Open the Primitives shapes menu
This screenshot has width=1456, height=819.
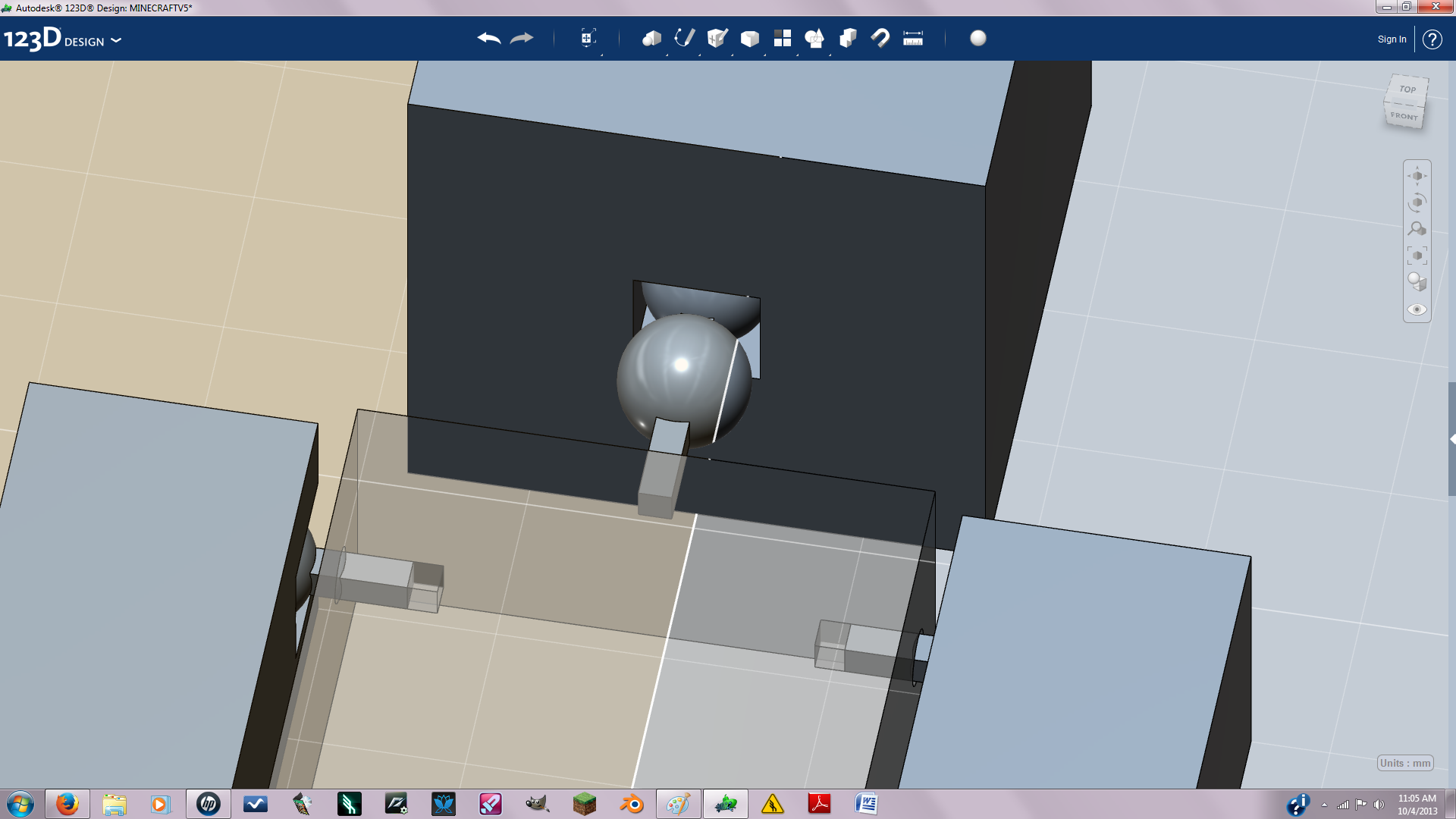click(x=651, y=38)
